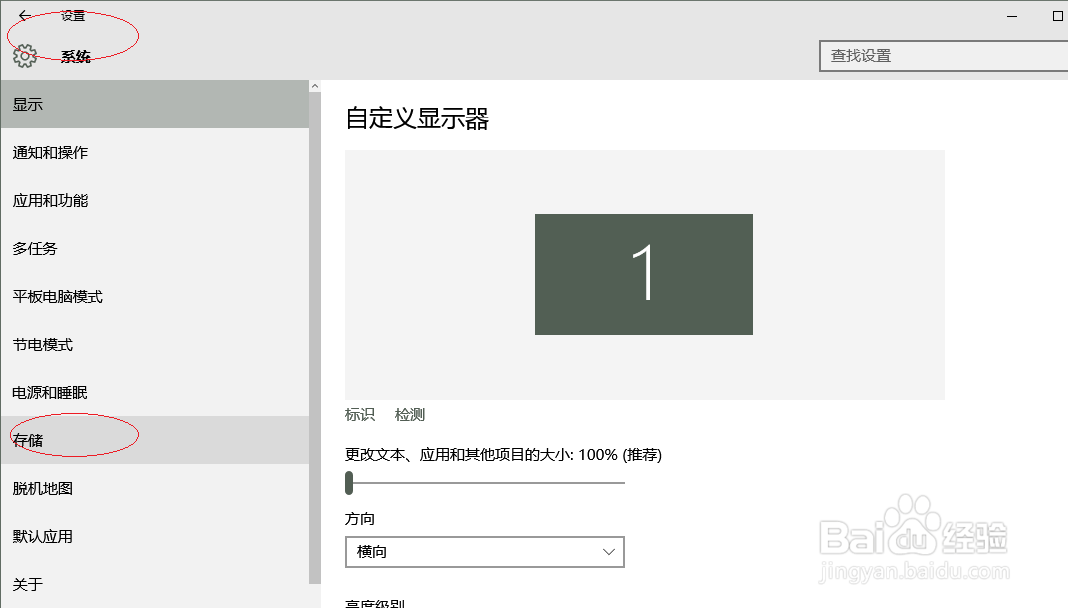Select 存储 in the sidebar
Viewport: 1068px width, 608px height.
155,440
